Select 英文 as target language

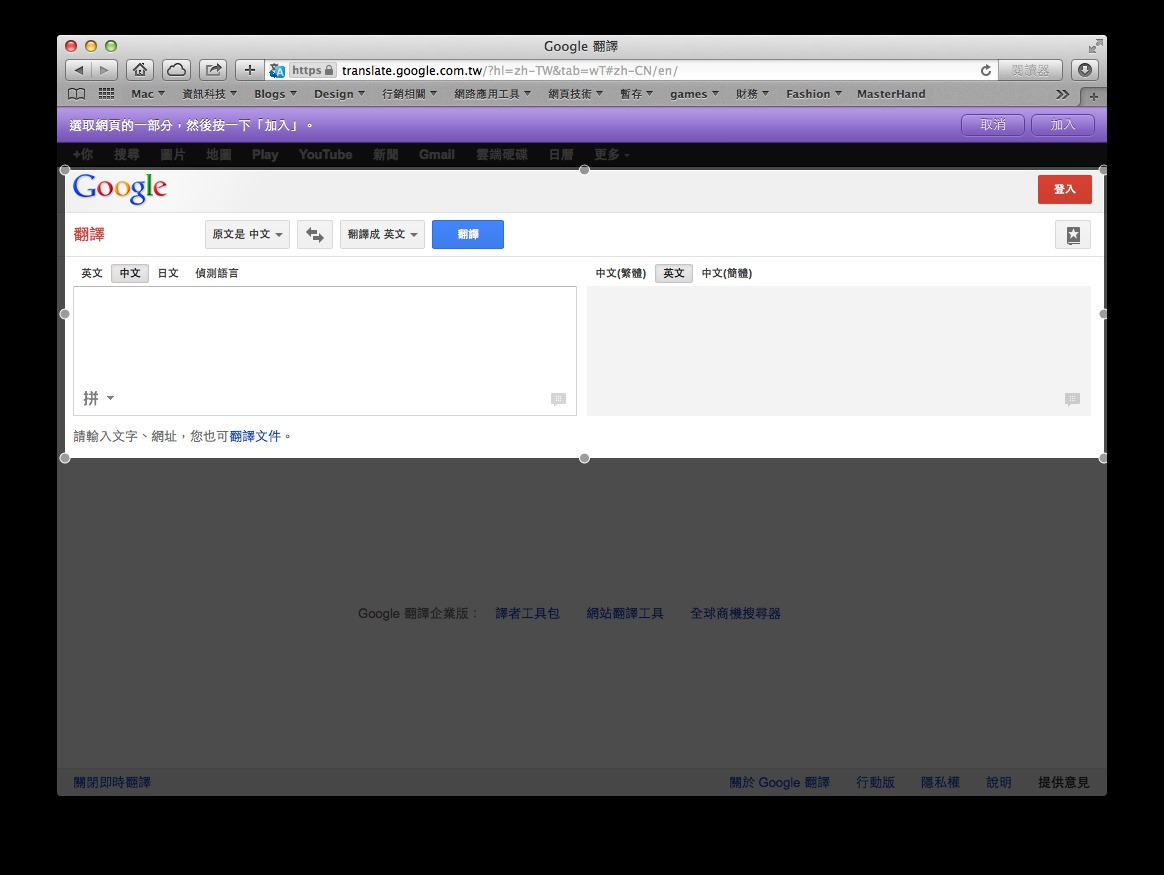(x=674, y=273)
